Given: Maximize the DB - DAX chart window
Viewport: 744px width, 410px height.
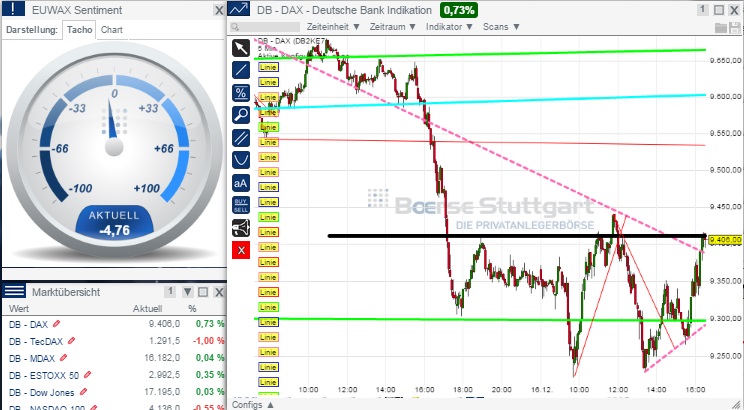Looking at the screenshot, I should coord(719,10).
